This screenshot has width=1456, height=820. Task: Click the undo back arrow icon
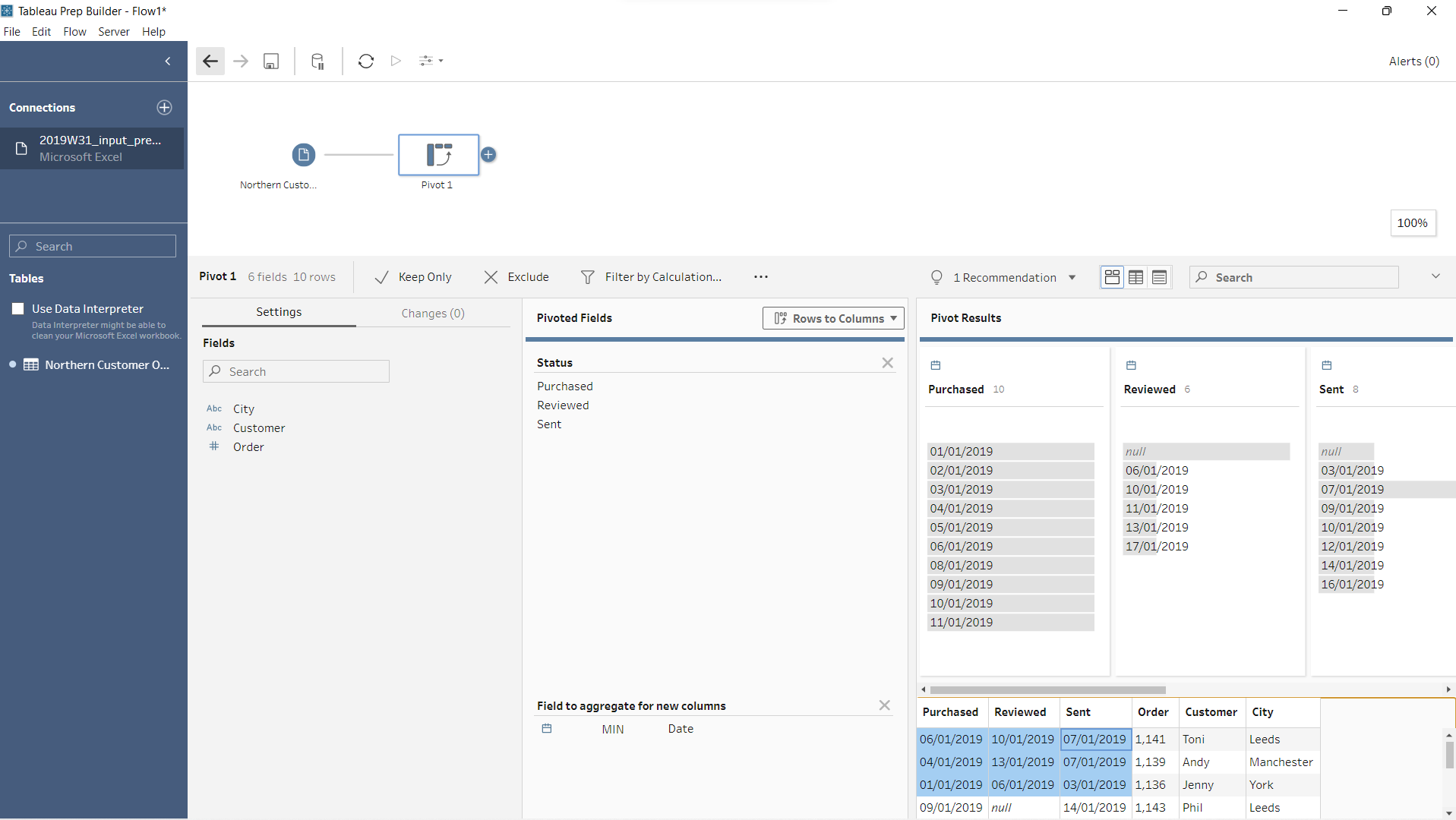[210, 61]
